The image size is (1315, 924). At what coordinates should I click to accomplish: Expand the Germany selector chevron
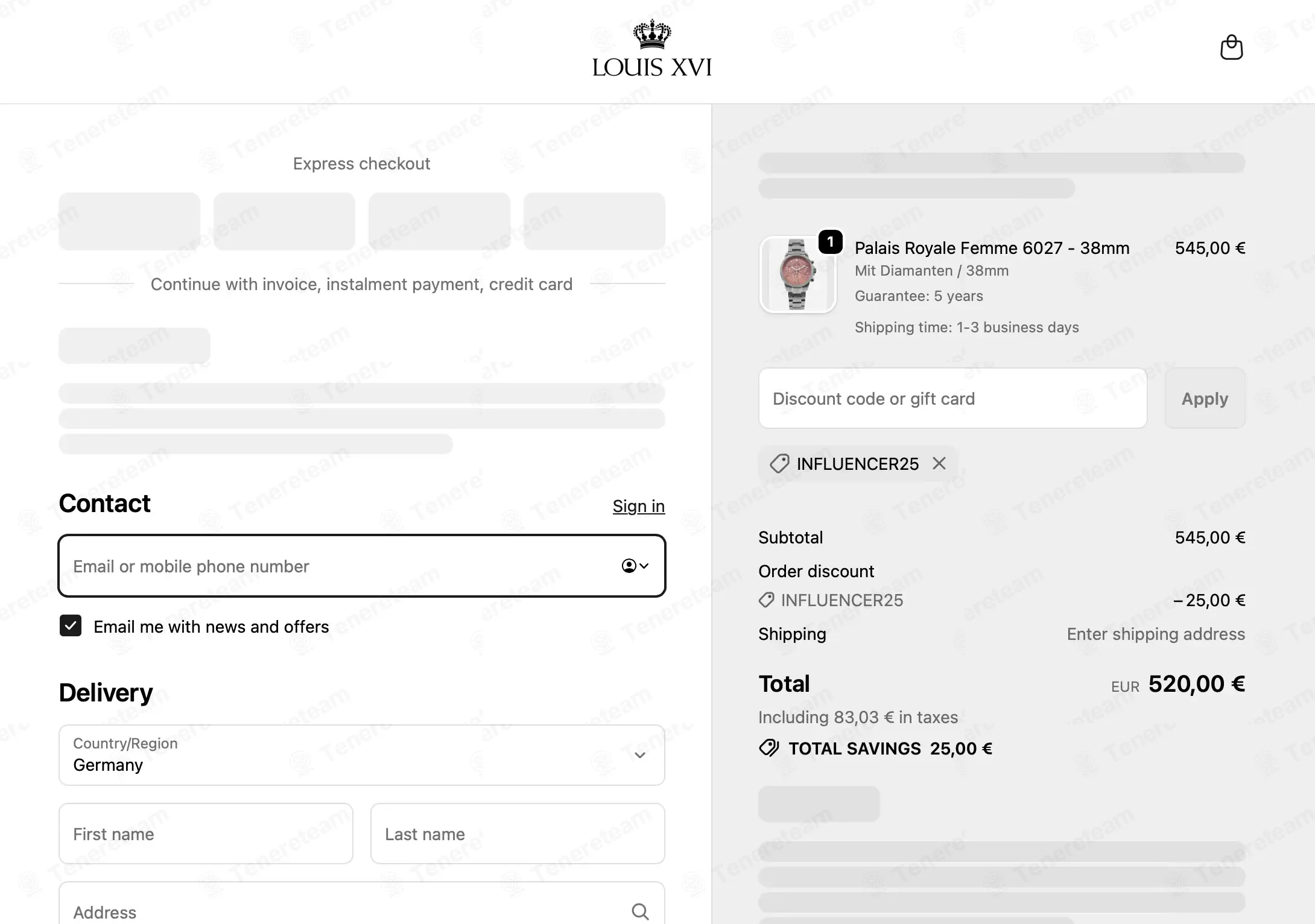pos(640,755)
